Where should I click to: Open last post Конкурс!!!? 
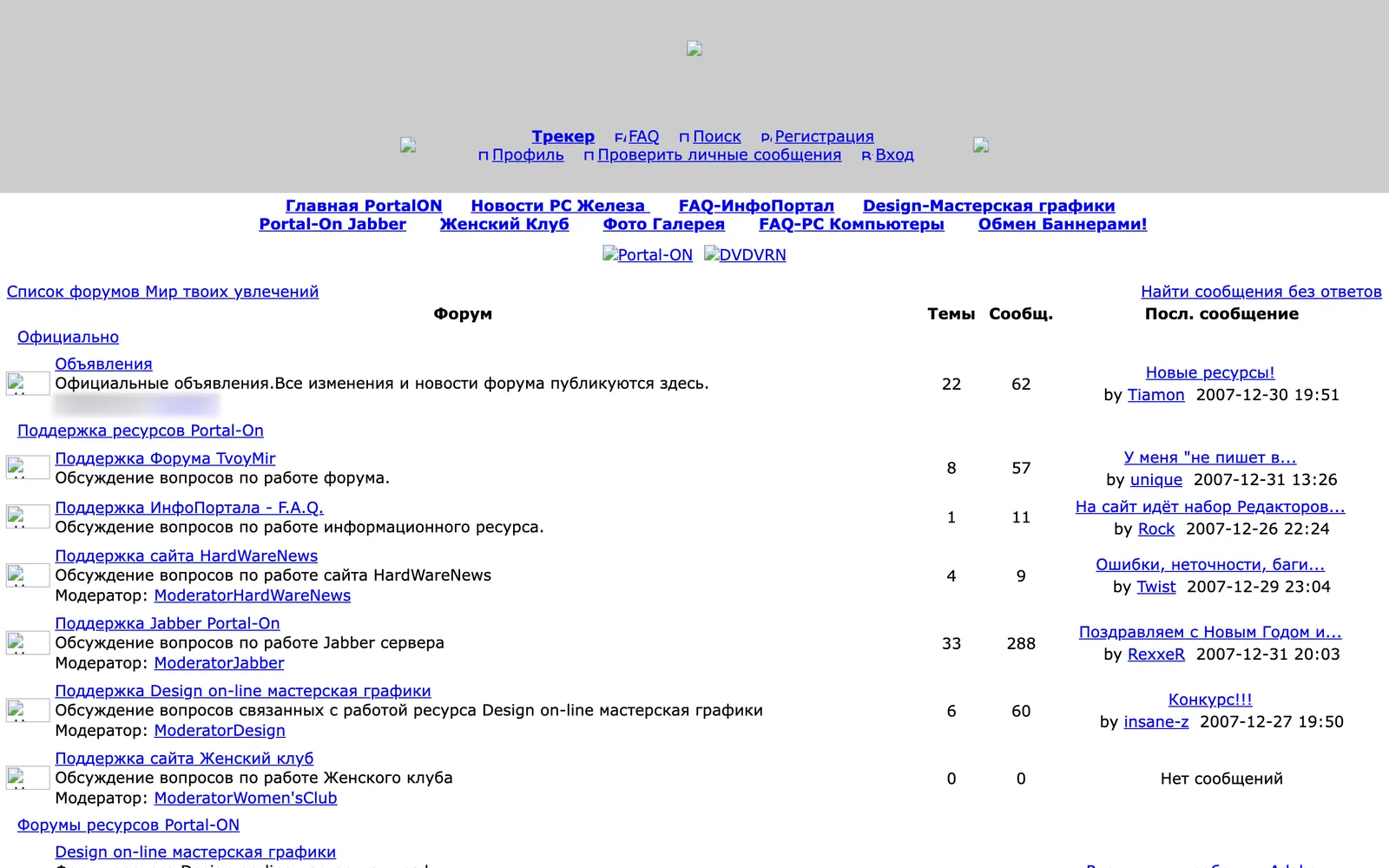point(1210,700)
